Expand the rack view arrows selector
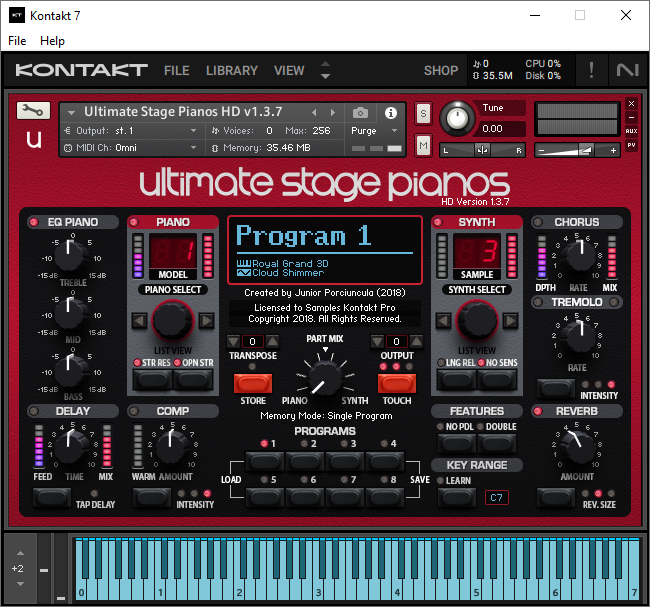650x607 pixels. pyautogui.click(x=326, y=70)
